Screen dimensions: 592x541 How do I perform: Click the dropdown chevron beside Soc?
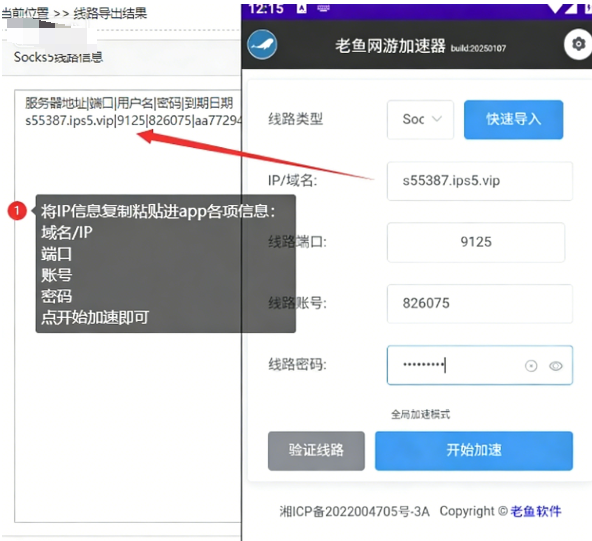(437, 119)
